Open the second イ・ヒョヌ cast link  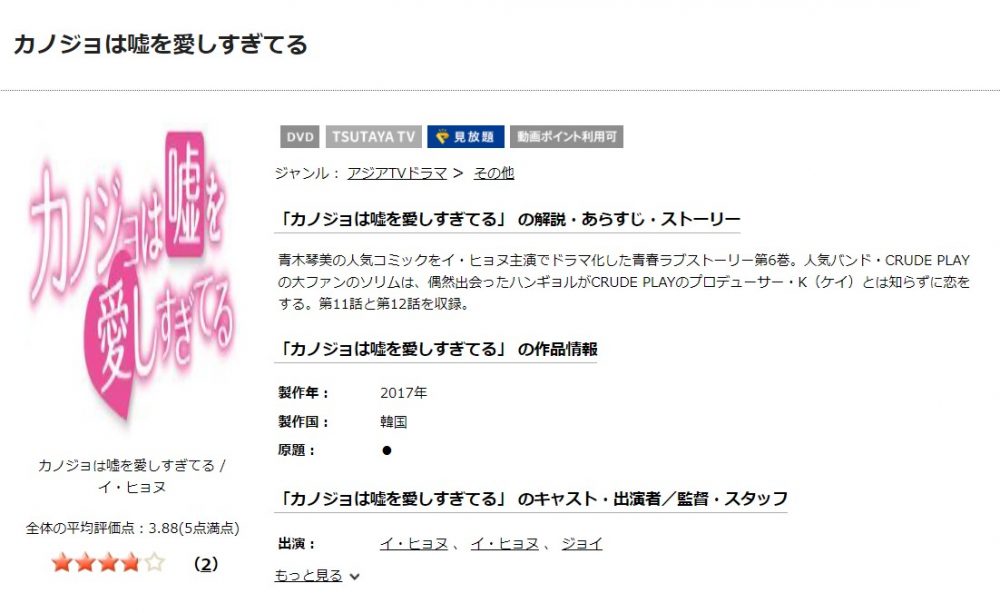(x=504, y=543)
